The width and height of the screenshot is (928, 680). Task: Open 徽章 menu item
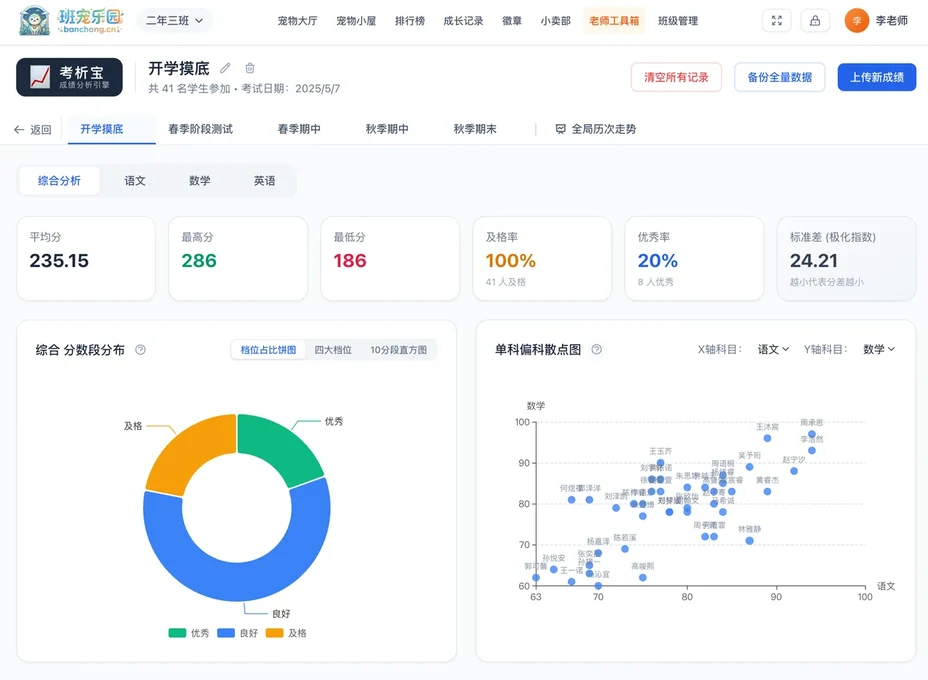pyautogui.click(x=512, y=21)
